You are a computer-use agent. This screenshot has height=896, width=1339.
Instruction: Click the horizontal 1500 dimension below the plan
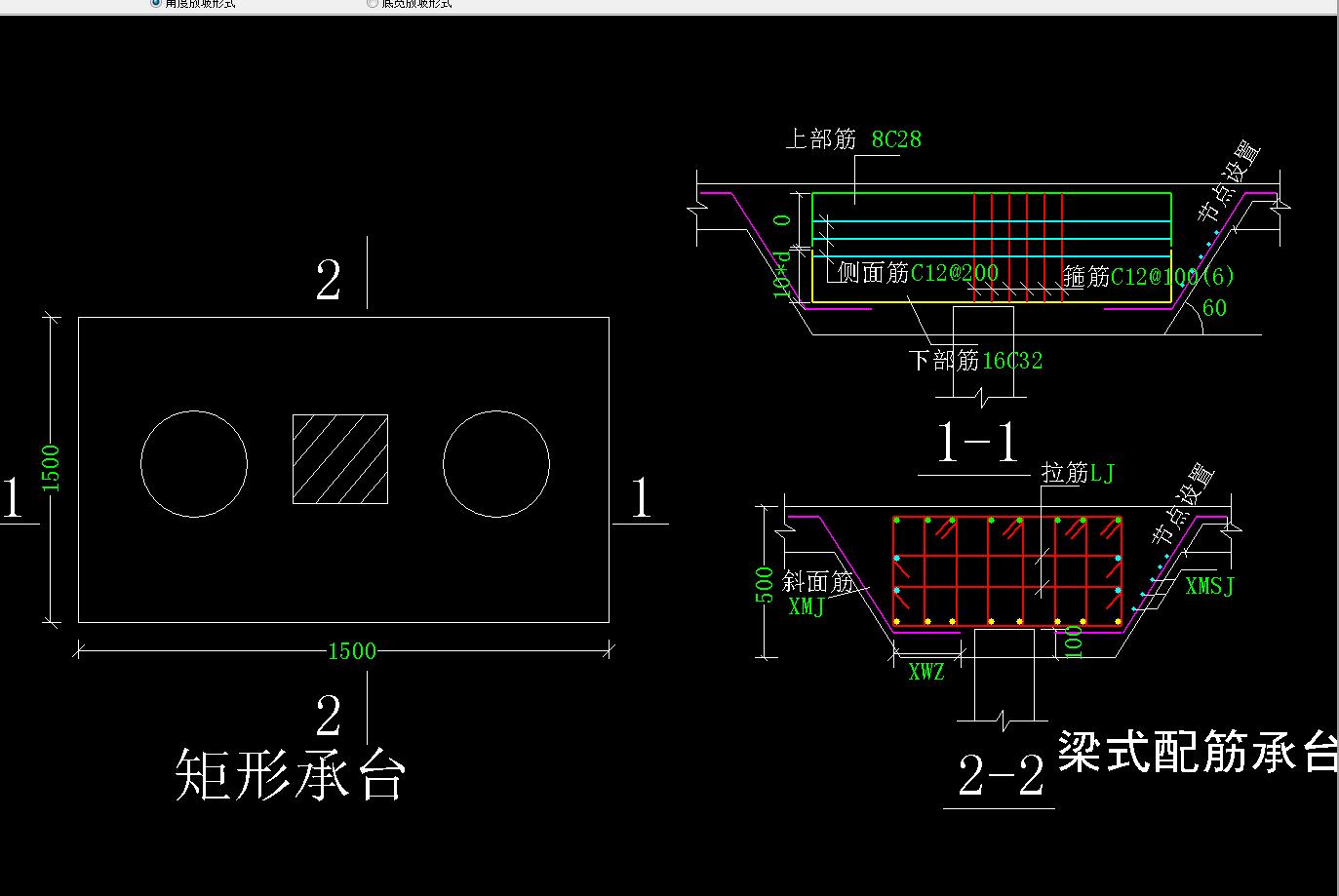(x=351, y=651)
